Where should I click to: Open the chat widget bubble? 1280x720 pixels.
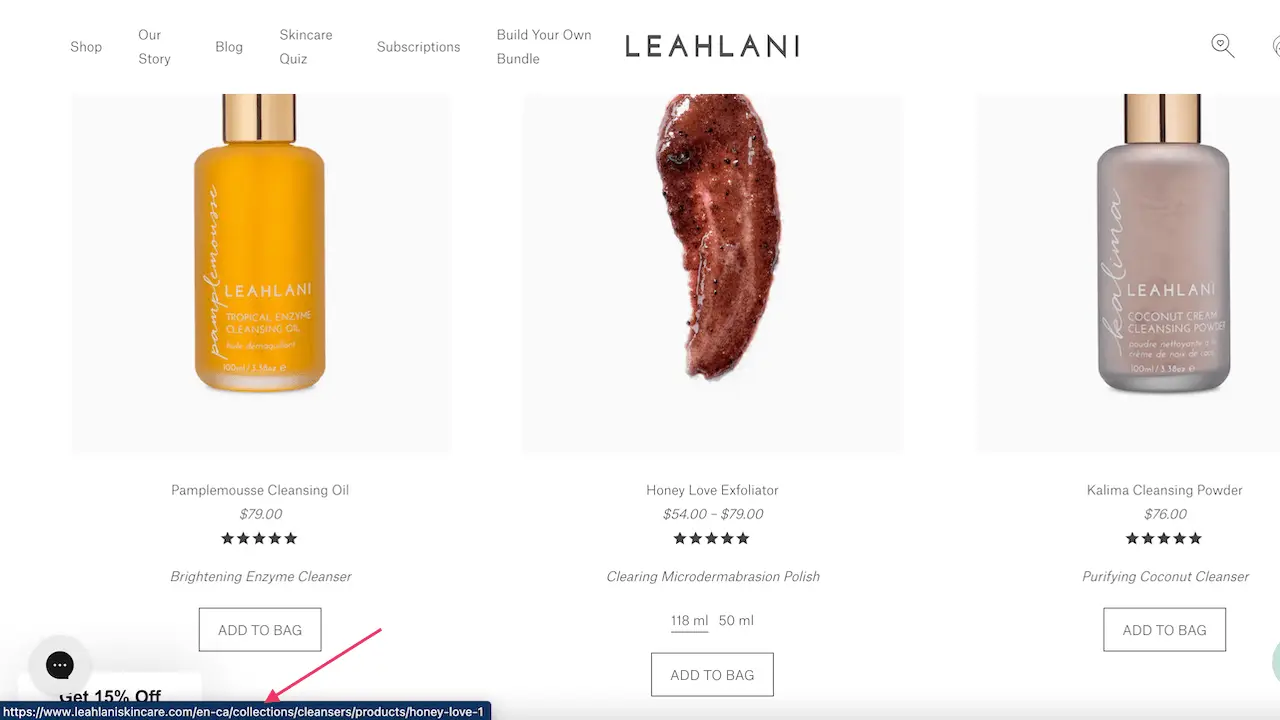[x=60, y=664]
